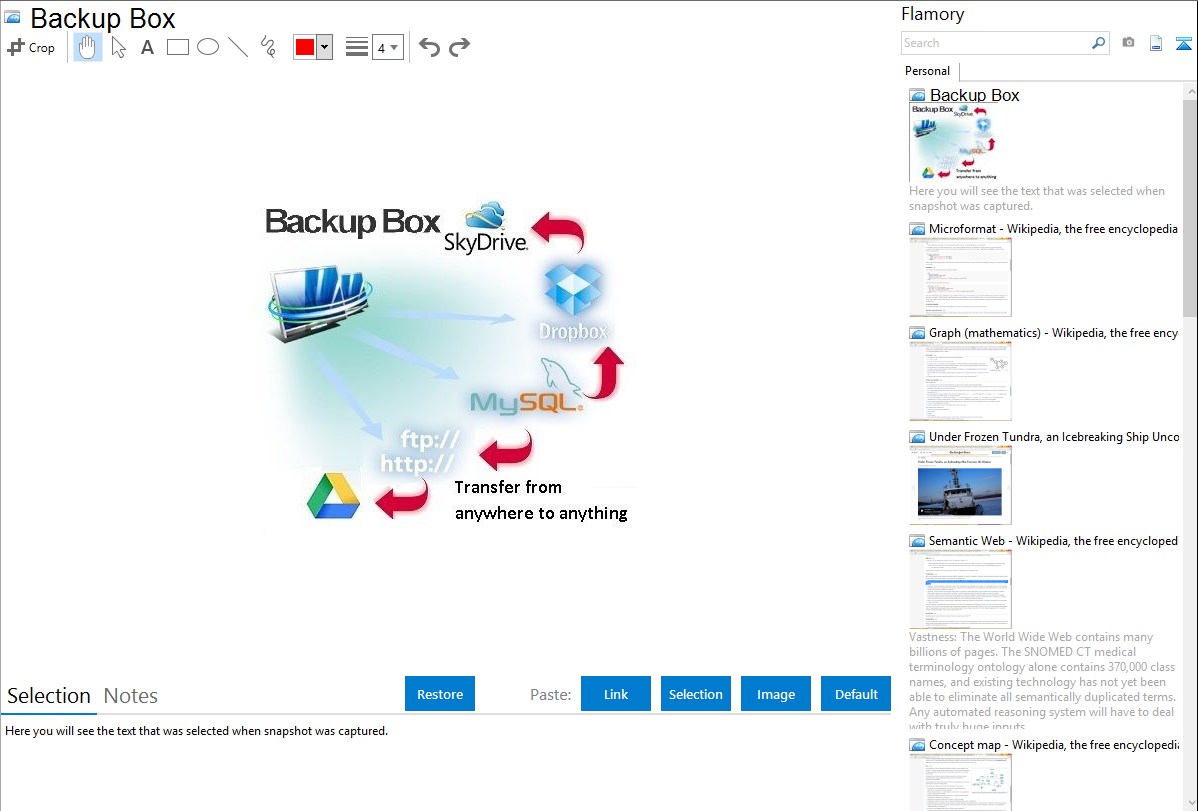Click the icon beside Under Frozen Tundra
1198x811 pixels.
click(917, 436)
